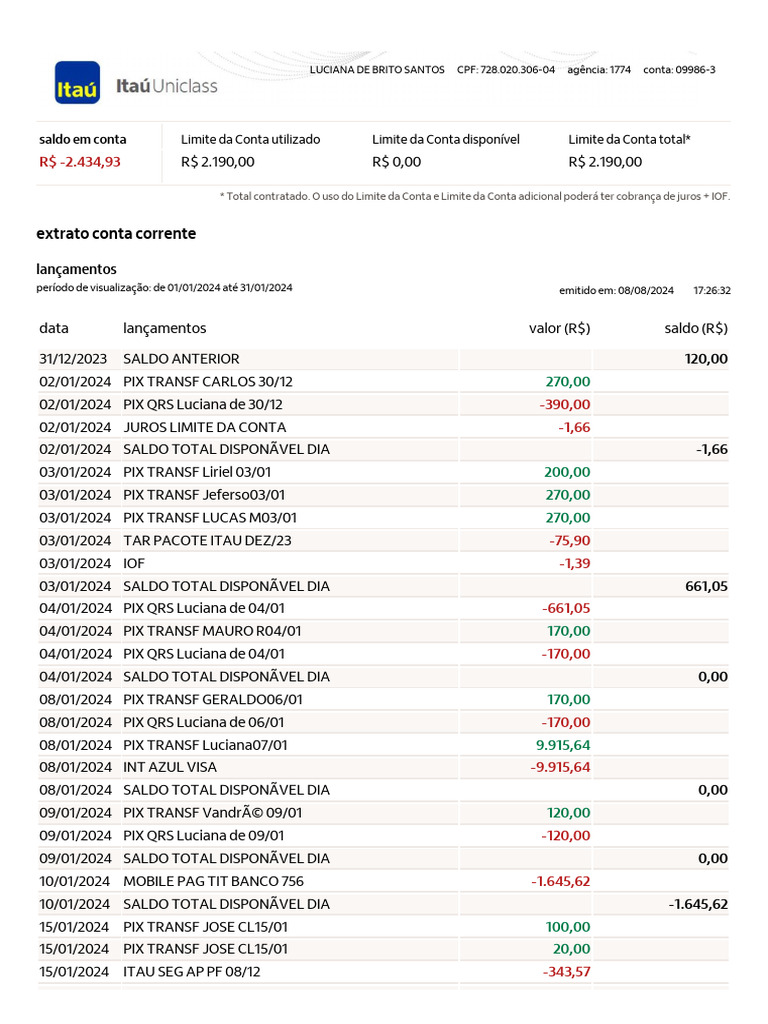Click the Limite da Conta disponível value
The width and height of the screenshot is (768, 1024).
(x=397, y=162)
